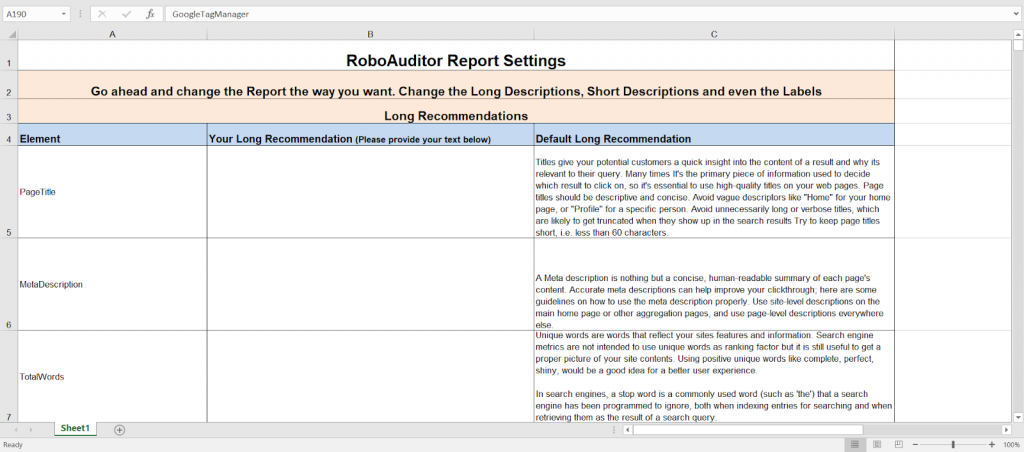Viewport: 1024px width, 452px height.
Task: Select row 1 header
Action: [8, 55]
